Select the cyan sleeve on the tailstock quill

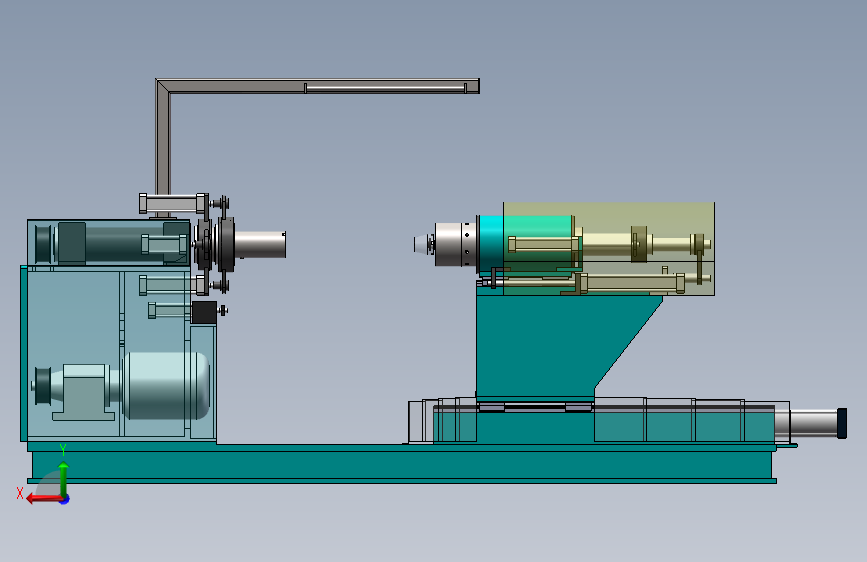490,244
